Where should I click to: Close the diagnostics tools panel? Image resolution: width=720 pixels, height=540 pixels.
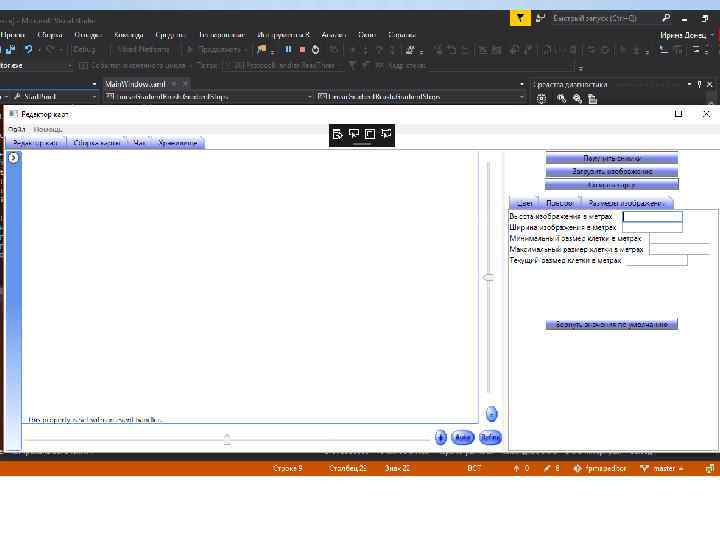[710, 84]
